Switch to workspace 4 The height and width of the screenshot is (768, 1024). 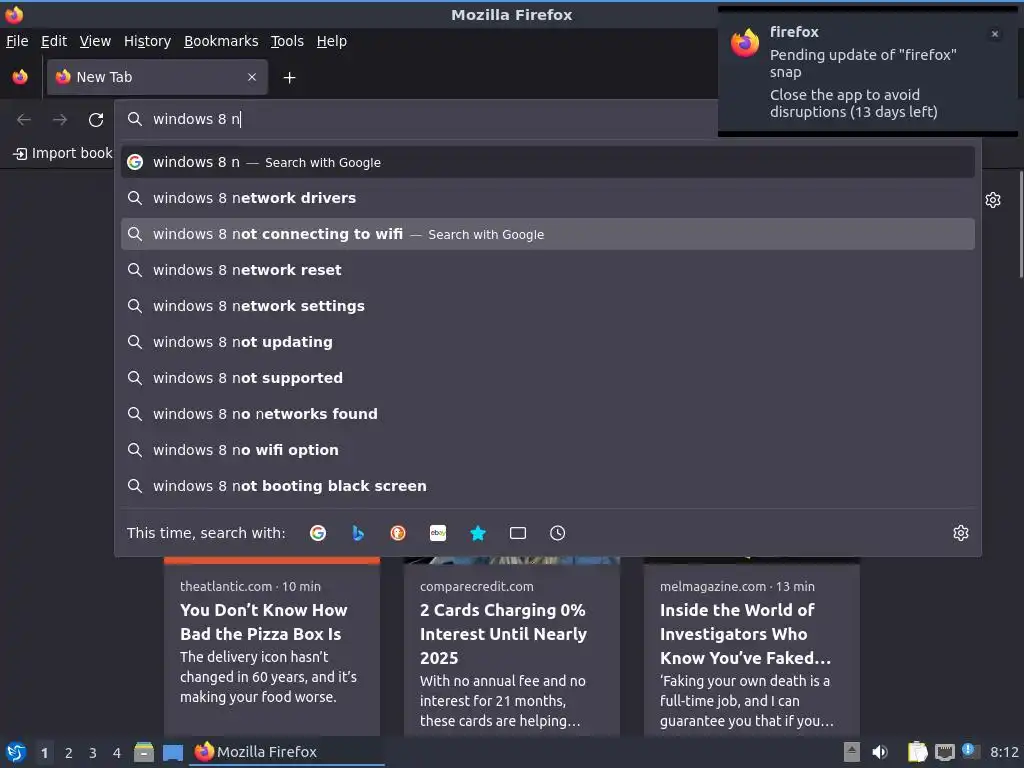point(117,753)
